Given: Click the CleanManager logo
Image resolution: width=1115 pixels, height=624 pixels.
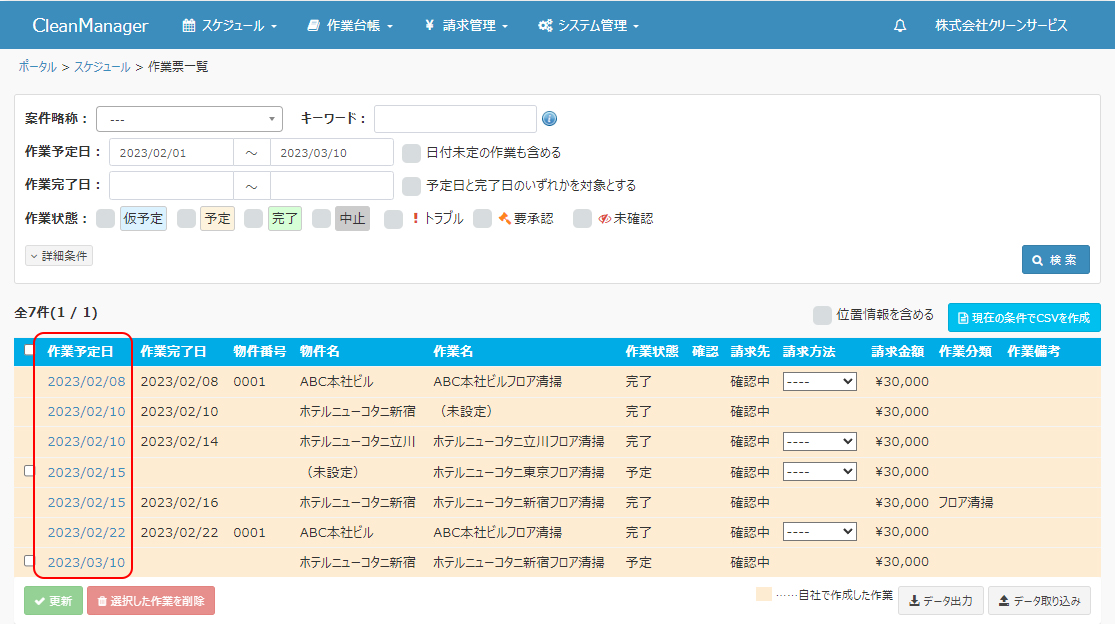Looking at the screenshot, I should 90,26.
